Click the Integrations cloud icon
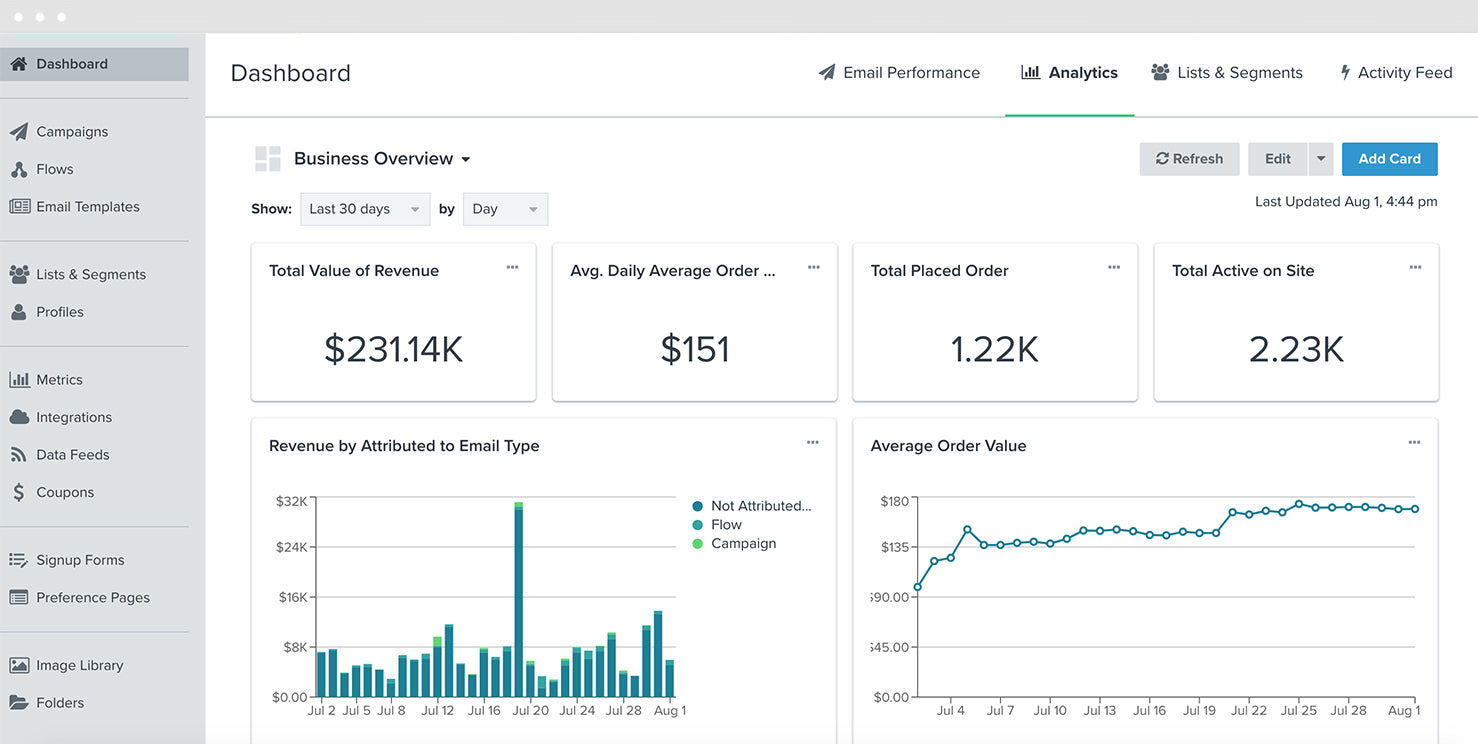The image size is (1478, 744). (x=19, y=417)
